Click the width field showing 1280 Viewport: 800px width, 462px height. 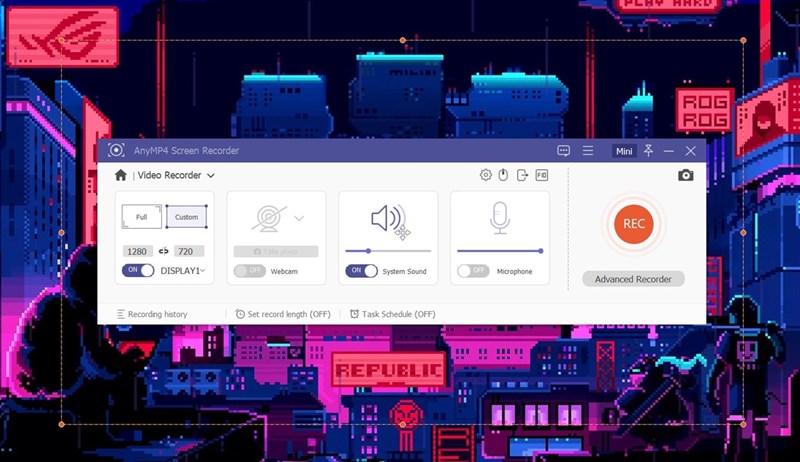coord(137,251)
